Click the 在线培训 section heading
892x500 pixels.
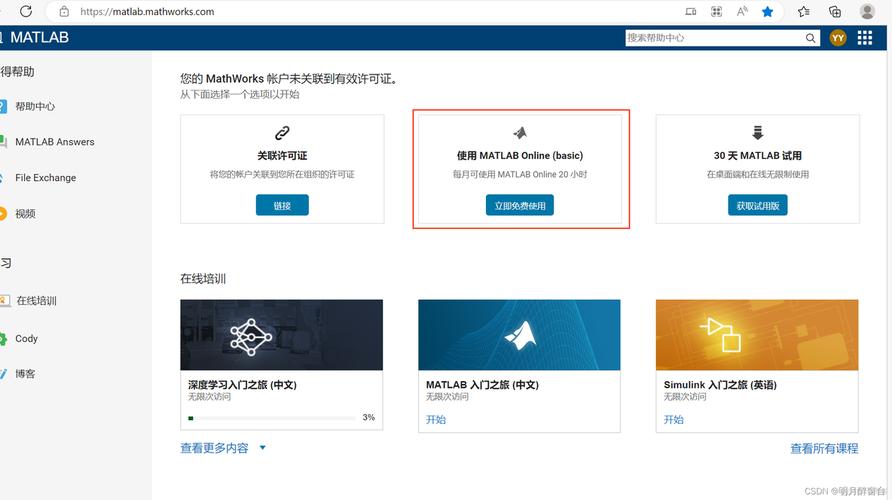(x=203, y=278)
